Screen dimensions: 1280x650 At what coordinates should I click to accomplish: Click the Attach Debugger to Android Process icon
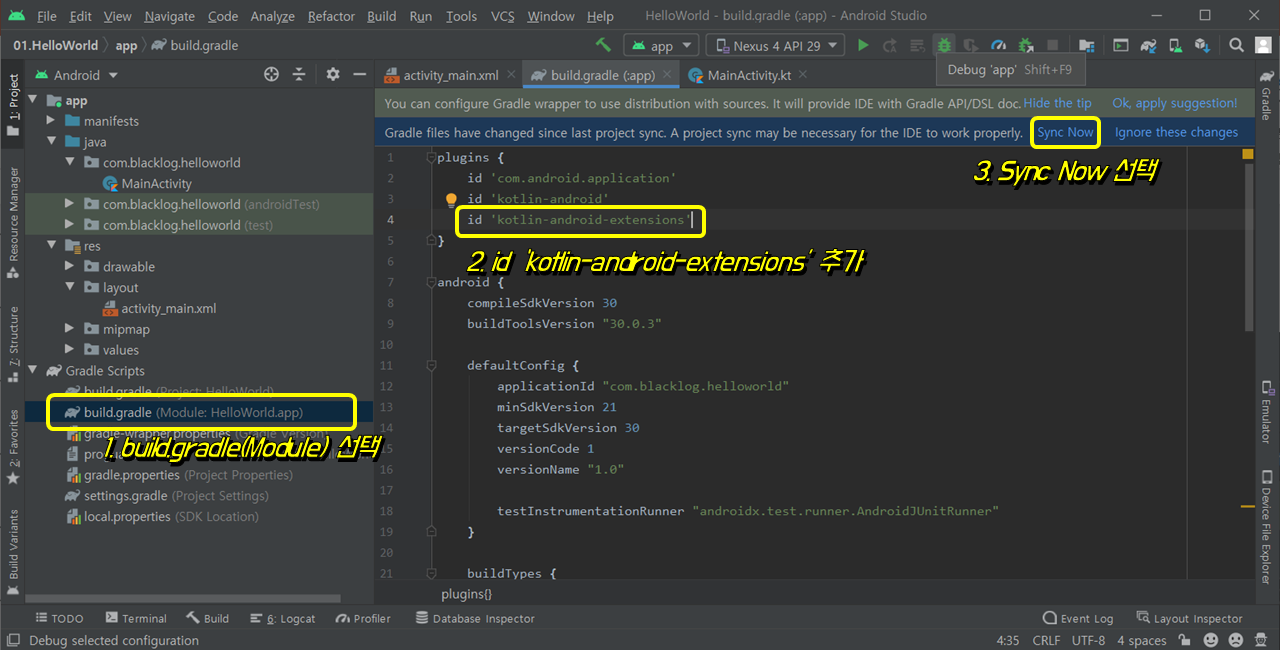click(1025, 45)
